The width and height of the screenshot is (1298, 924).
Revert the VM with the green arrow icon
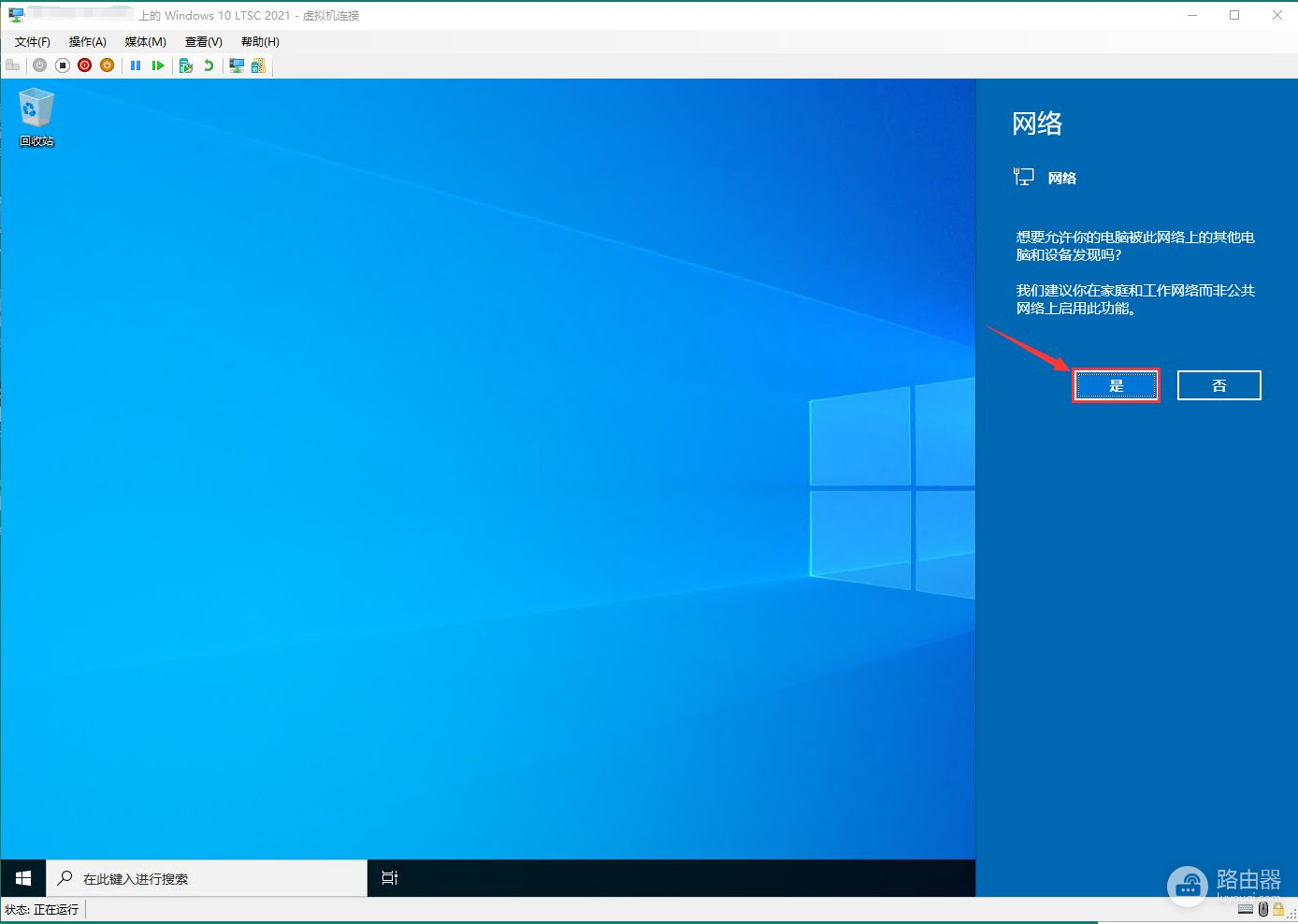pyautogui.click(x=209, y=65)
